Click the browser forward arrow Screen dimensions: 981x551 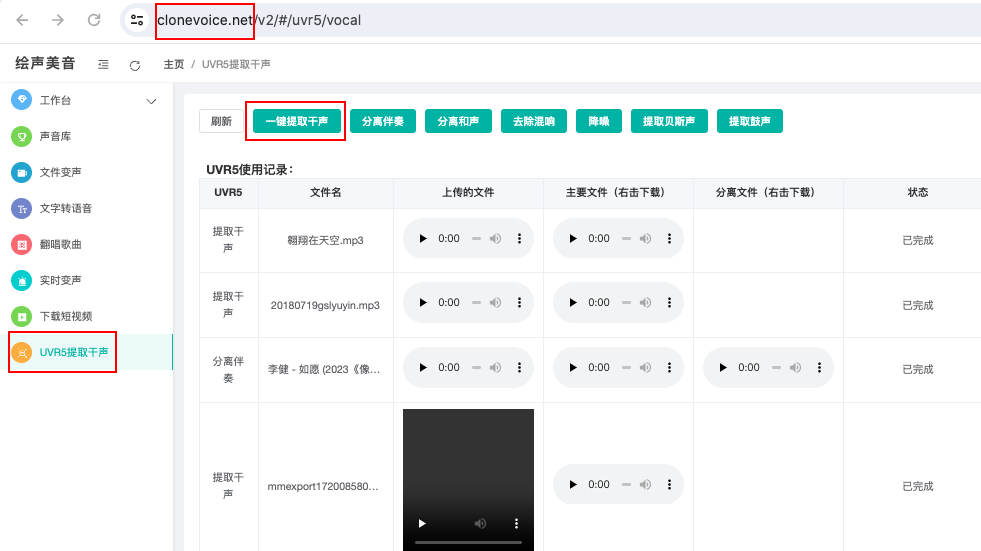point(58,20)
